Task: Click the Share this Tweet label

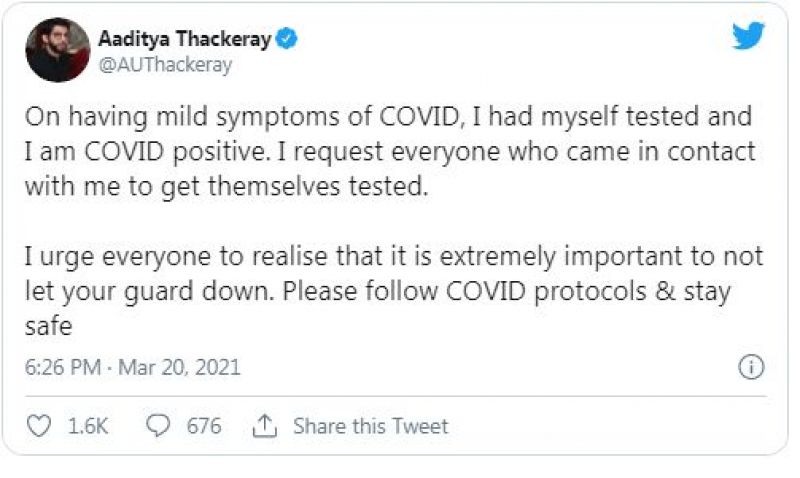Action: [370, 426]
